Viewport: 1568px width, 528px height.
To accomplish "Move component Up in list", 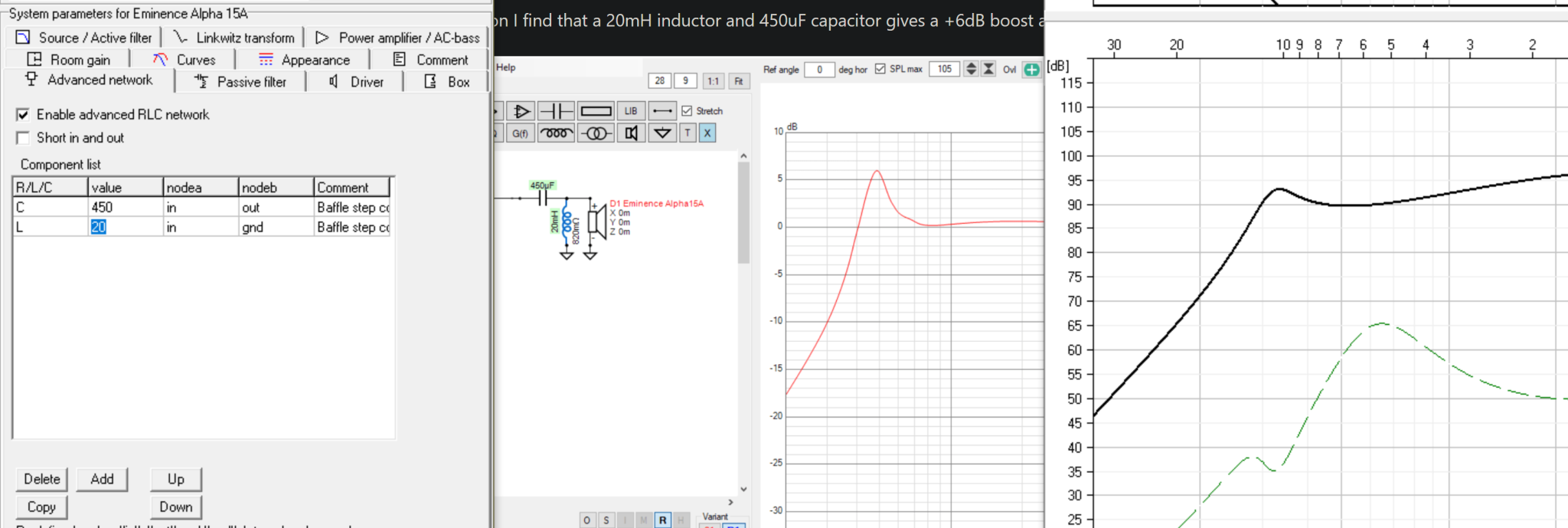I will click(x=176, y=479).
